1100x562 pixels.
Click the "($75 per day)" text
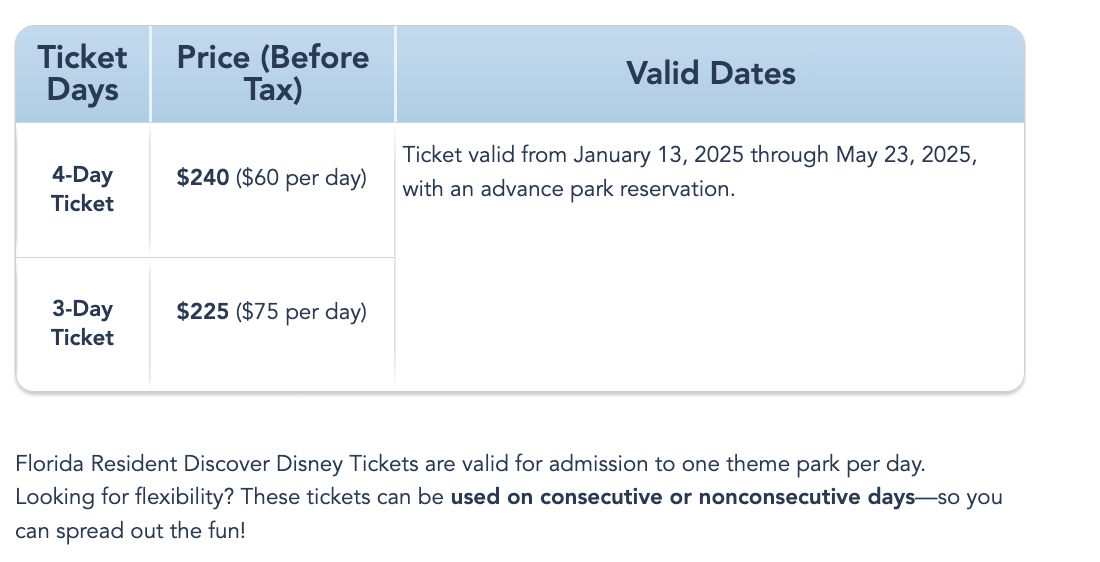point(301,312)
